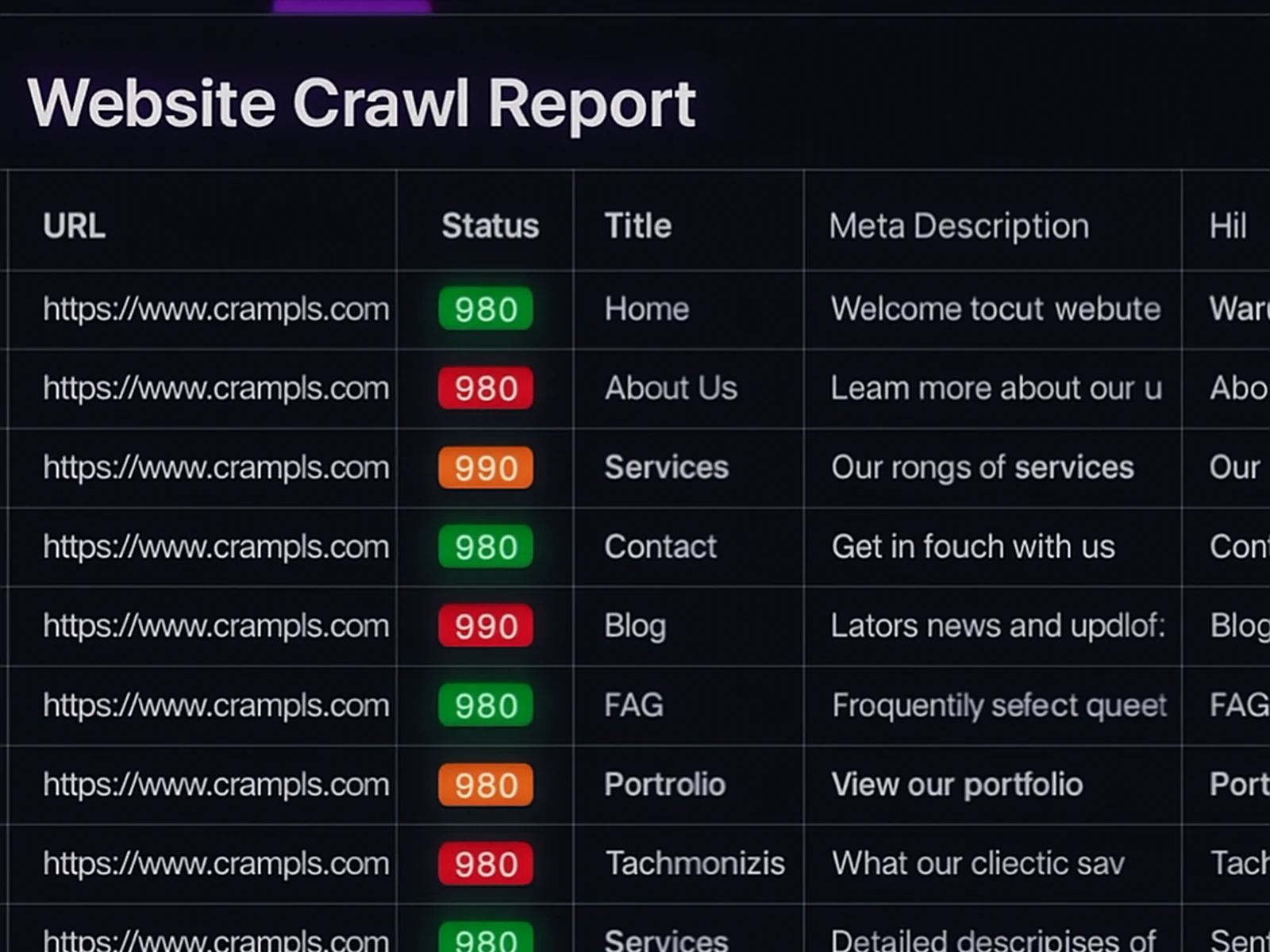Click 'Our rongs of services' meta description
This screenshot has height=952, width=1270.
click(x=983, y=467)
